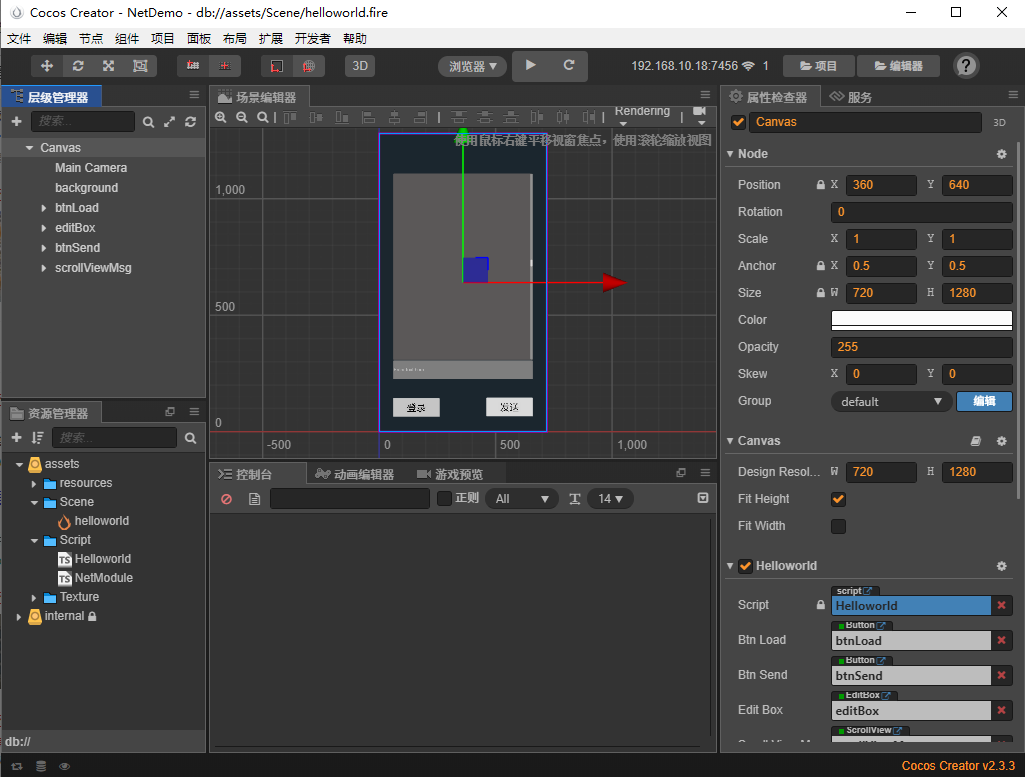This screenshot has width=1025, height=777.
Task: Expand the btnLoad node in hierarchy
Action: (x=42, y=207)
